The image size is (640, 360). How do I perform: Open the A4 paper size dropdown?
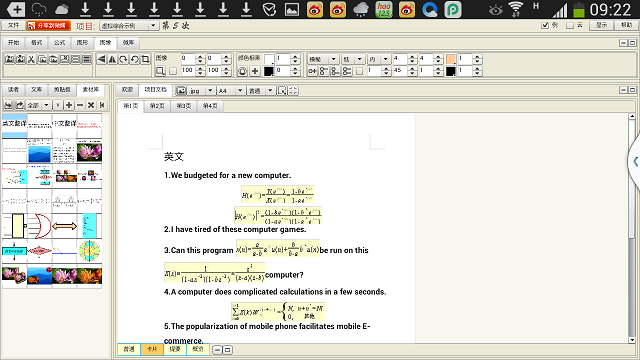click(x=240, y=91)
